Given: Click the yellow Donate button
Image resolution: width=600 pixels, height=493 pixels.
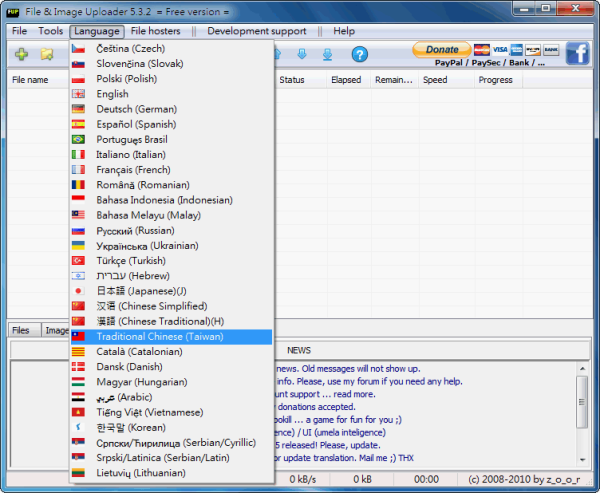Looking at the screenshot, I should [441, 49].
